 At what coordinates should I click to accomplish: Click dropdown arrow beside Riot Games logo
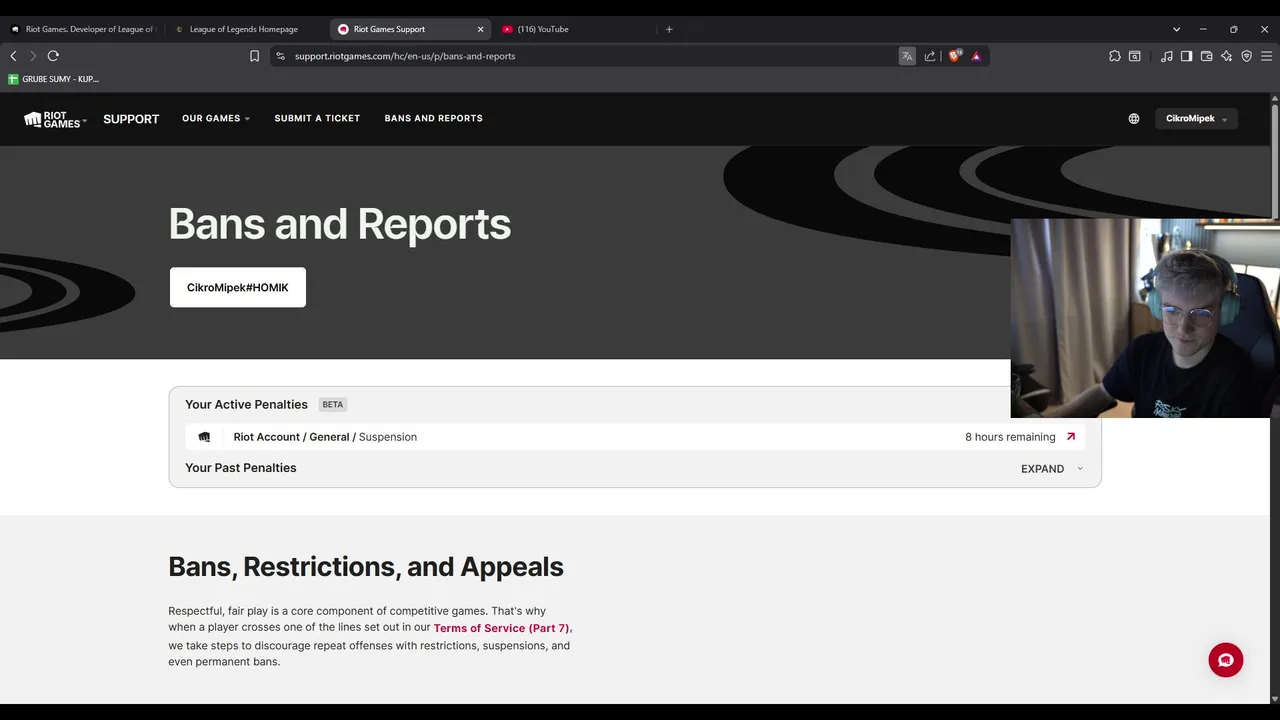tap(84, 121)
